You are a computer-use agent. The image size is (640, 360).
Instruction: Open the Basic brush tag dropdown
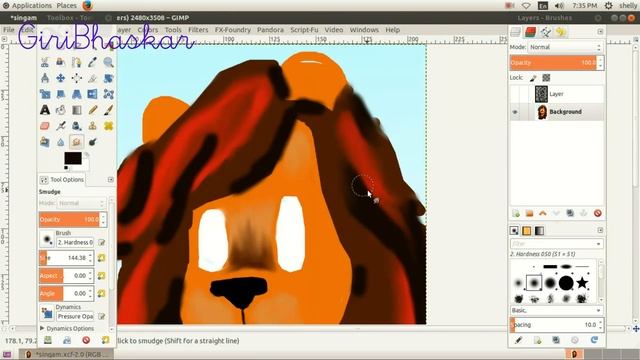pos(556,310)
